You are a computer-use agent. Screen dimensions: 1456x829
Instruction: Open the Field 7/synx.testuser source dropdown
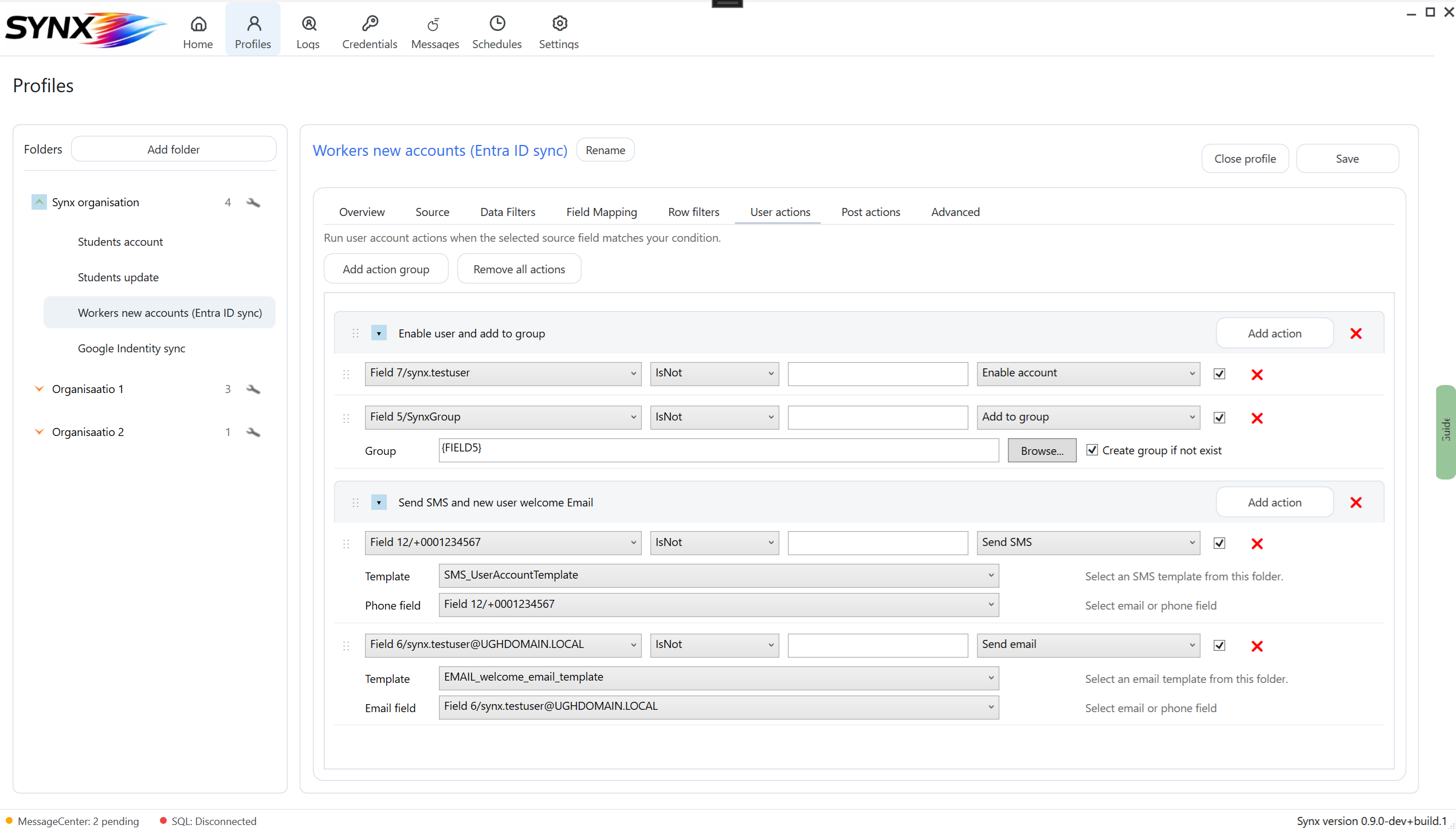(503, 374)
